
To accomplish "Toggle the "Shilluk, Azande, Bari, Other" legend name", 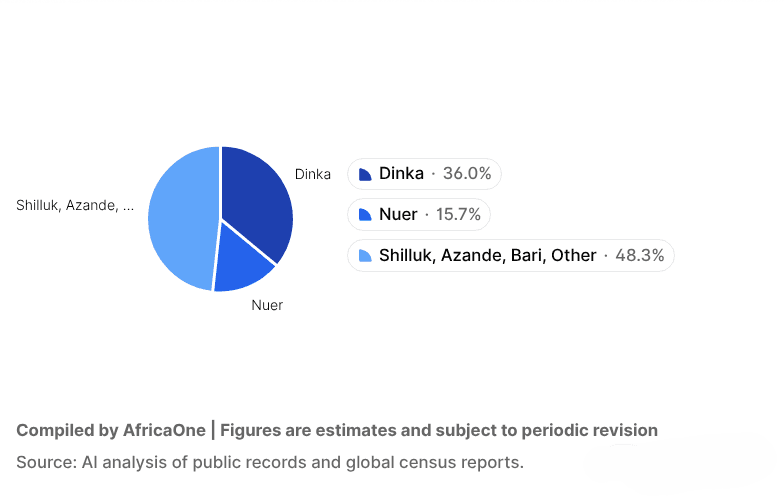I will coord(487,256).
